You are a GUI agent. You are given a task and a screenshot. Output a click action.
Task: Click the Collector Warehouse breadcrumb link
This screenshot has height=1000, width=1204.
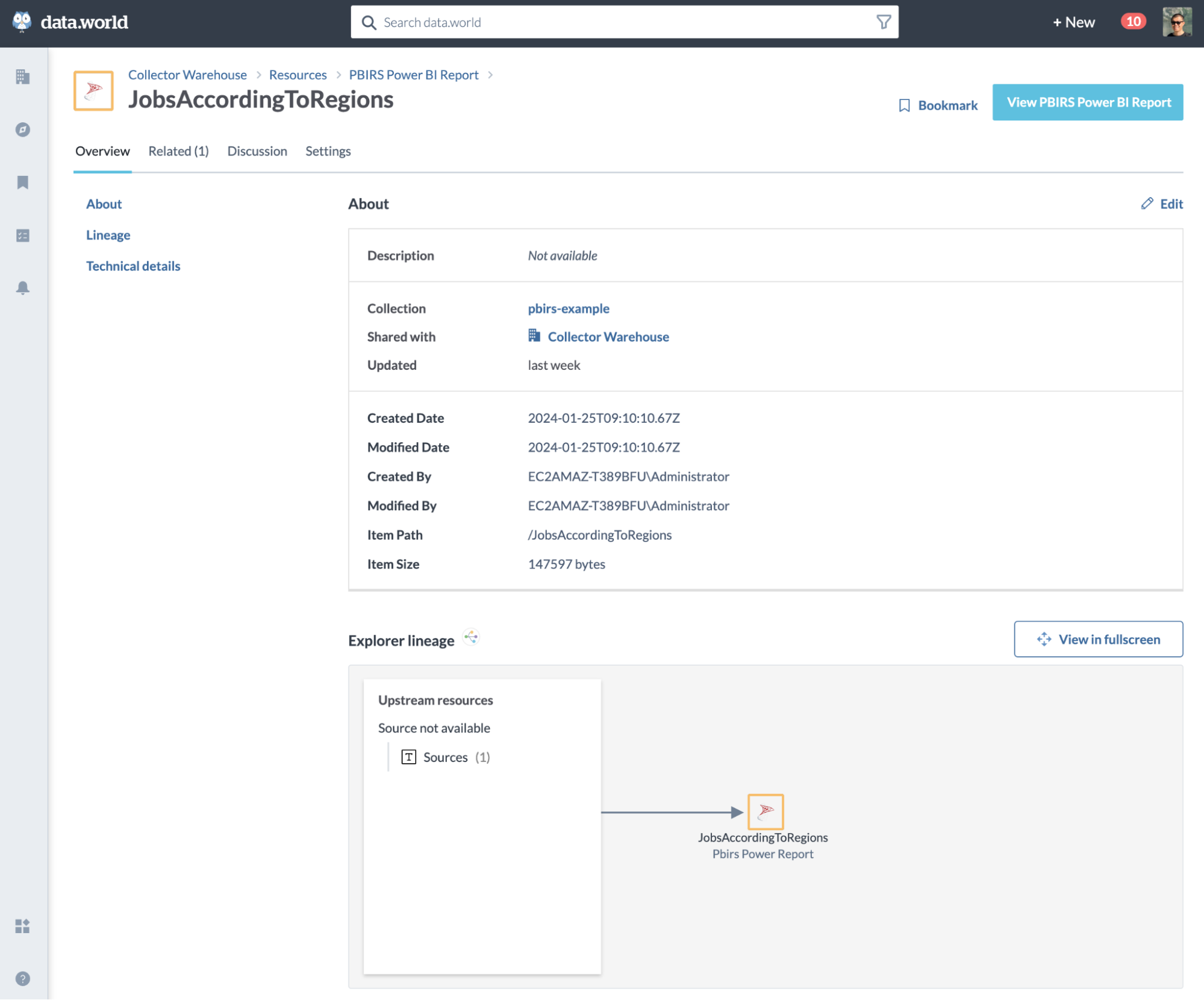click(x=187, y=74)
